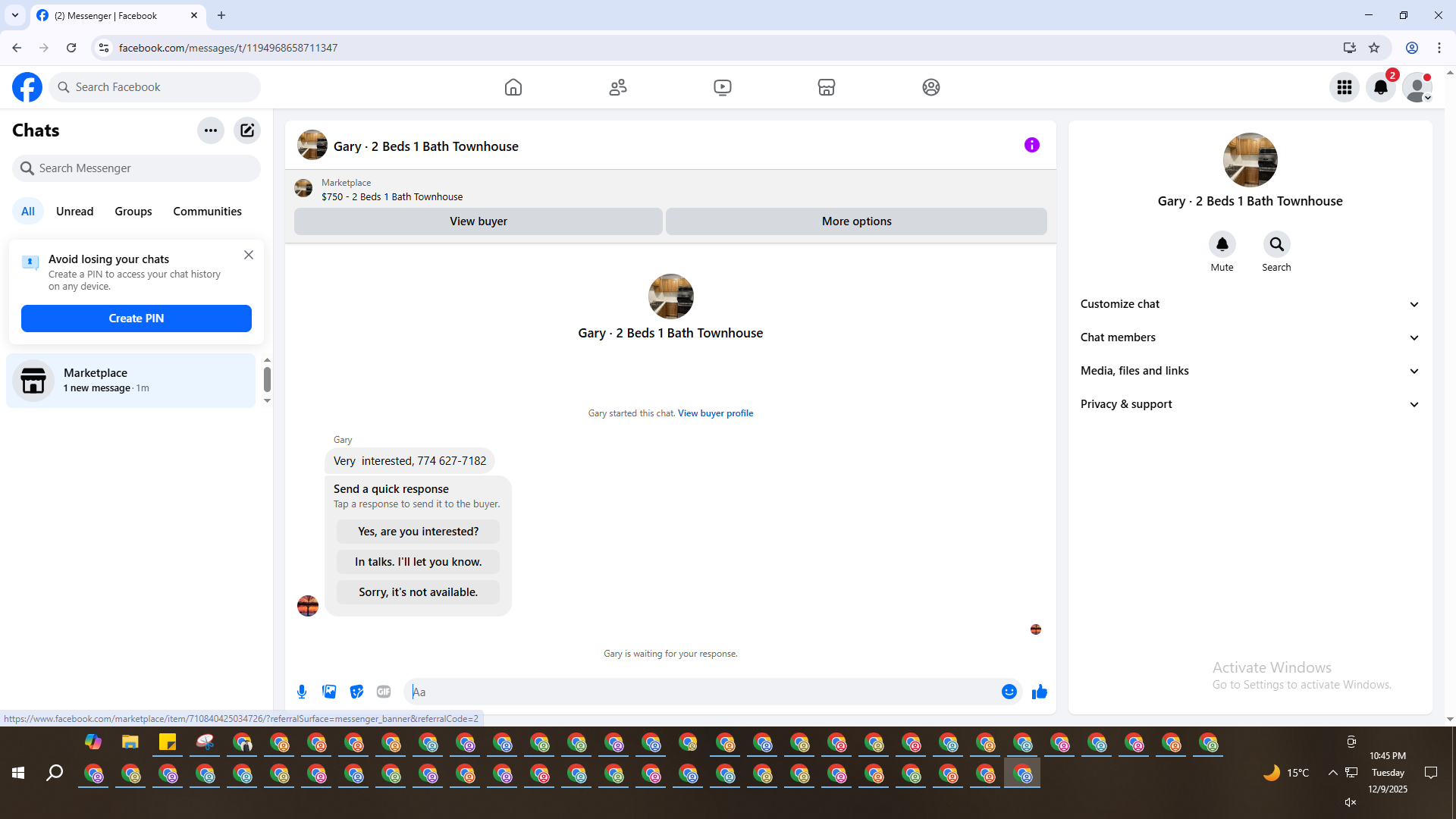1456x819 pixels.
Task: Attach a photo using the image icon
Action: click(x=329, y=692)
